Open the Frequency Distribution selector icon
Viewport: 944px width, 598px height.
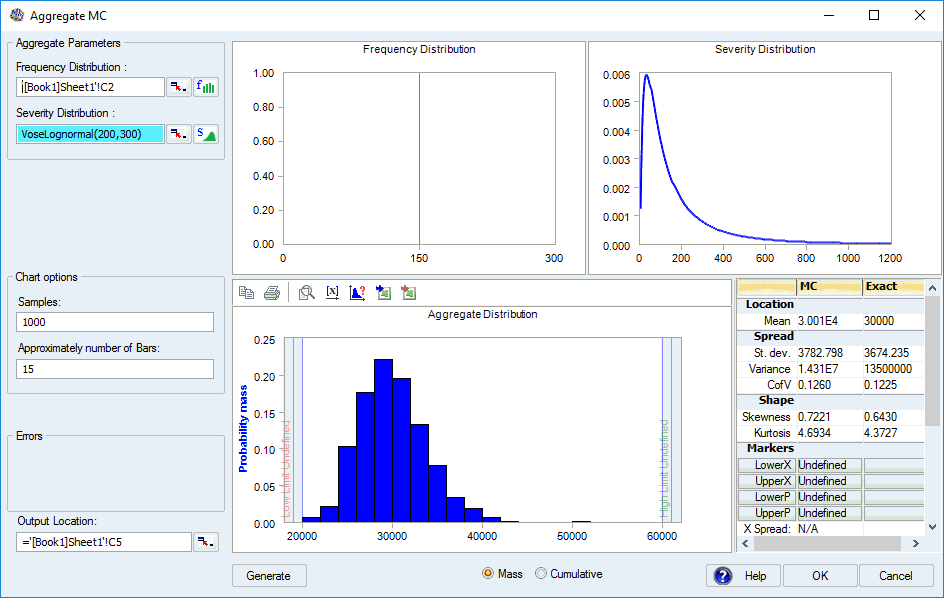click(205, 87)
